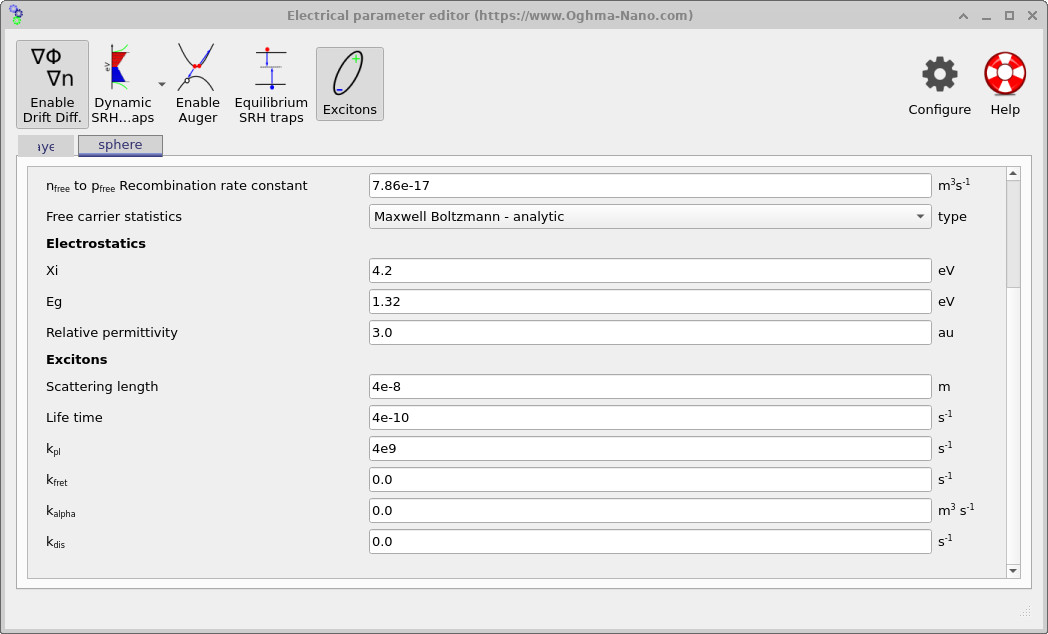Open Help via the lifebuoy icon
The height and width of the screenshot is (634, 1048).
pyautogui.click(x=1005, y=73)
